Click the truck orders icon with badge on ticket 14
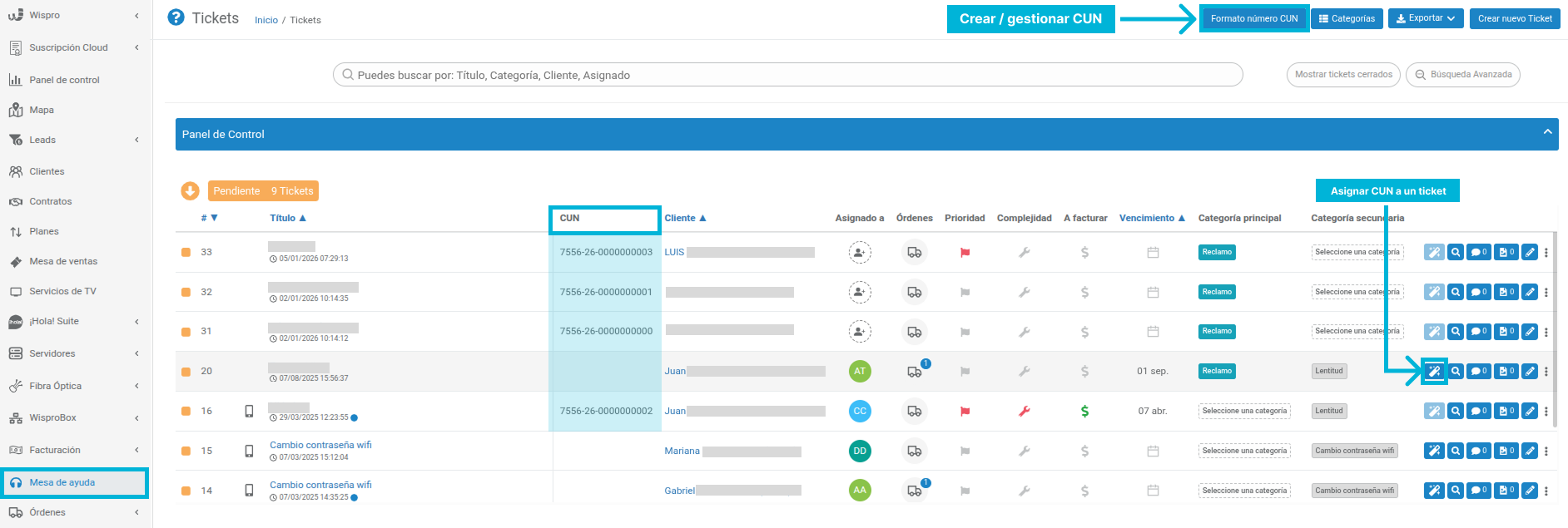This screenshot has height=528, width=1568. pyautogui.click(x=915, y=491)
